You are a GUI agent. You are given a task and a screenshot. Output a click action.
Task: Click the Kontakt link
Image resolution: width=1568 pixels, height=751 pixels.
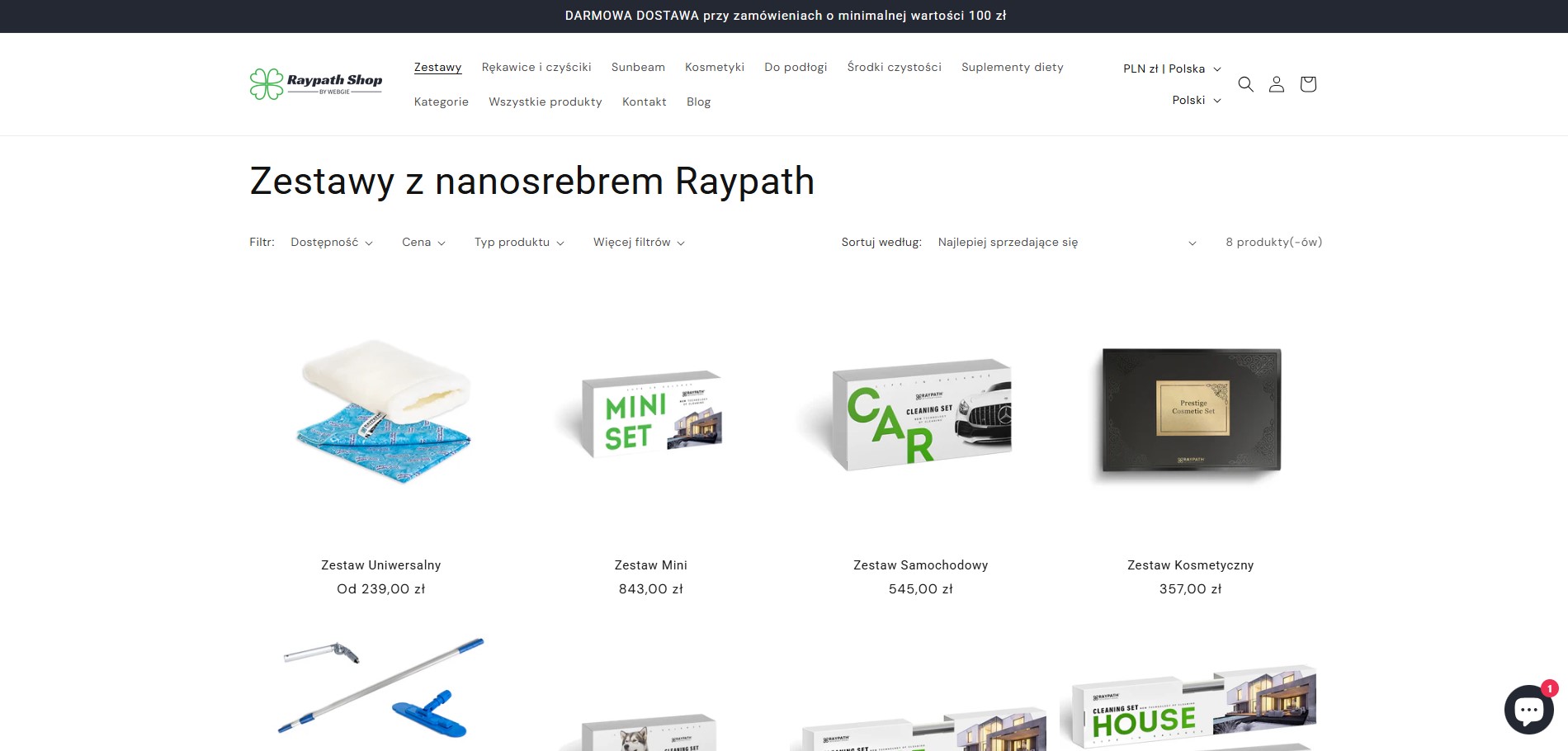644,102
